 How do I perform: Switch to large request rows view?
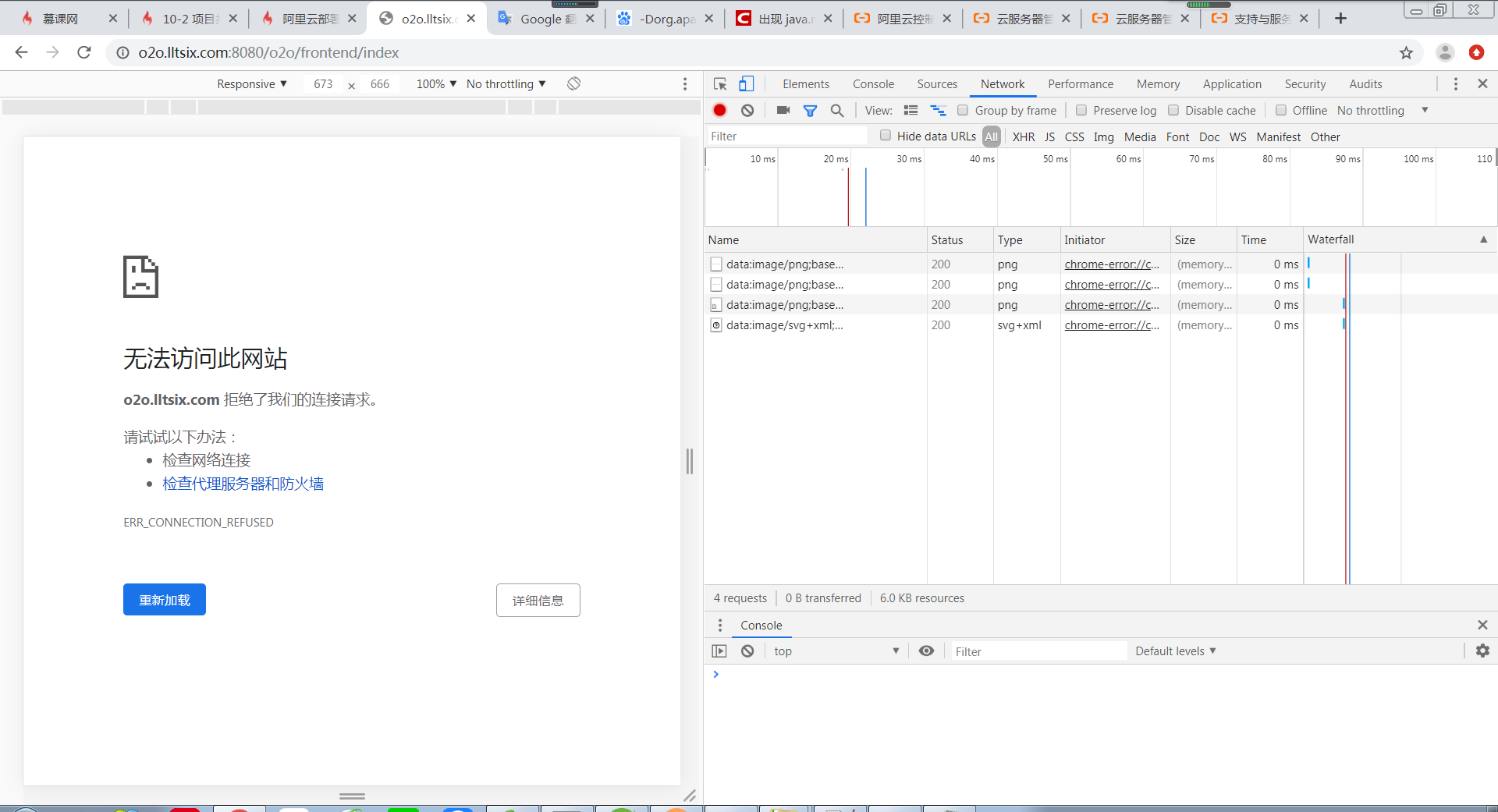point(911,111)
